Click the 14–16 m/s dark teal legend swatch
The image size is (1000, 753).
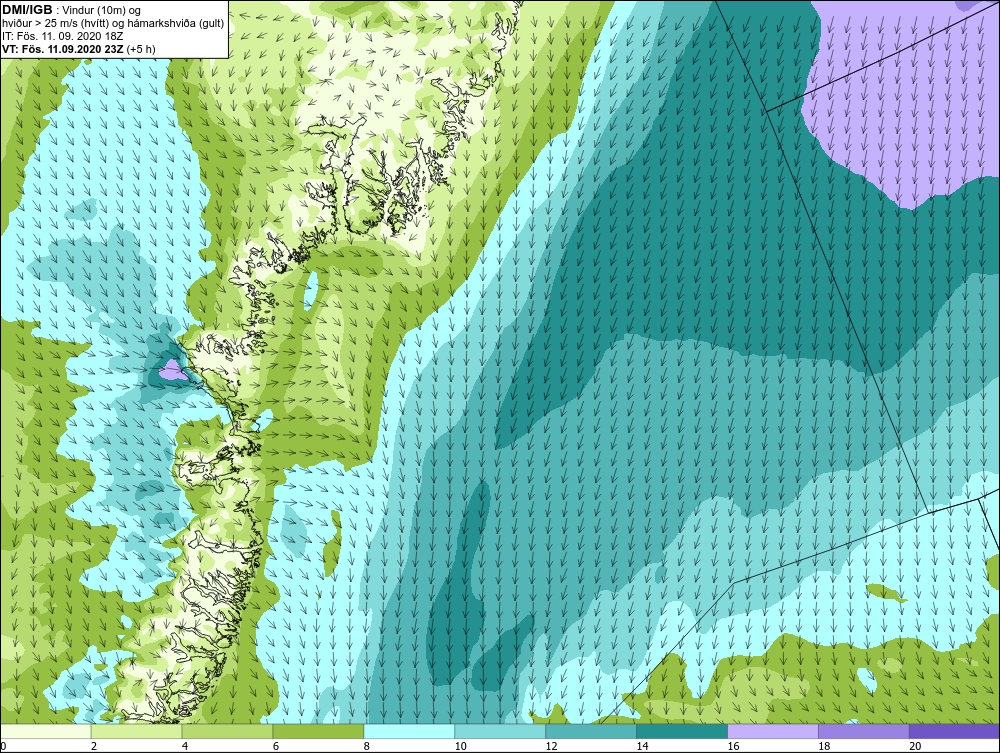[x=682, y=731]
